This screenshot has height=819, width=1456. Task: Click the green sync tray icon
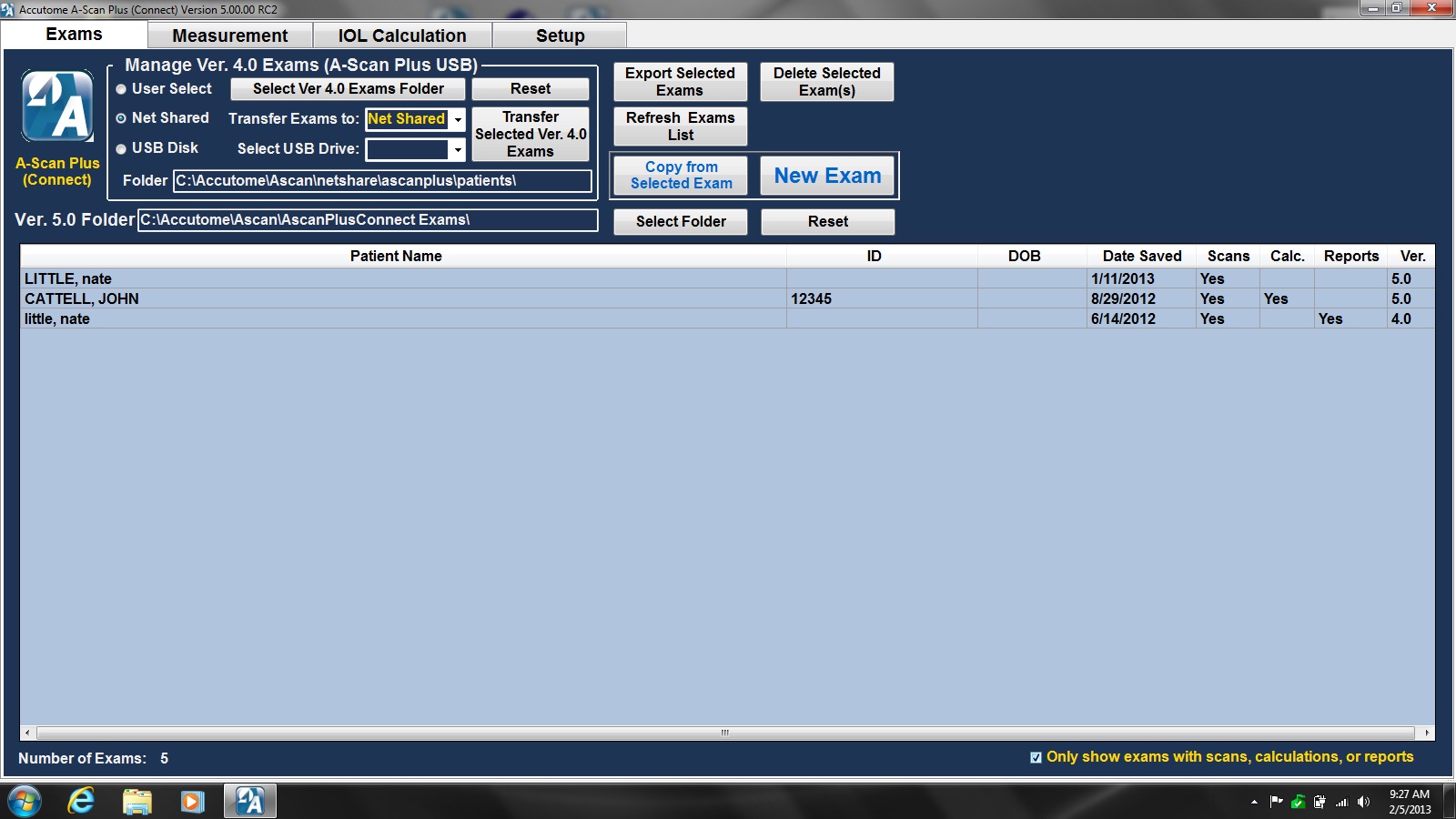click(x=1298, y=802)
